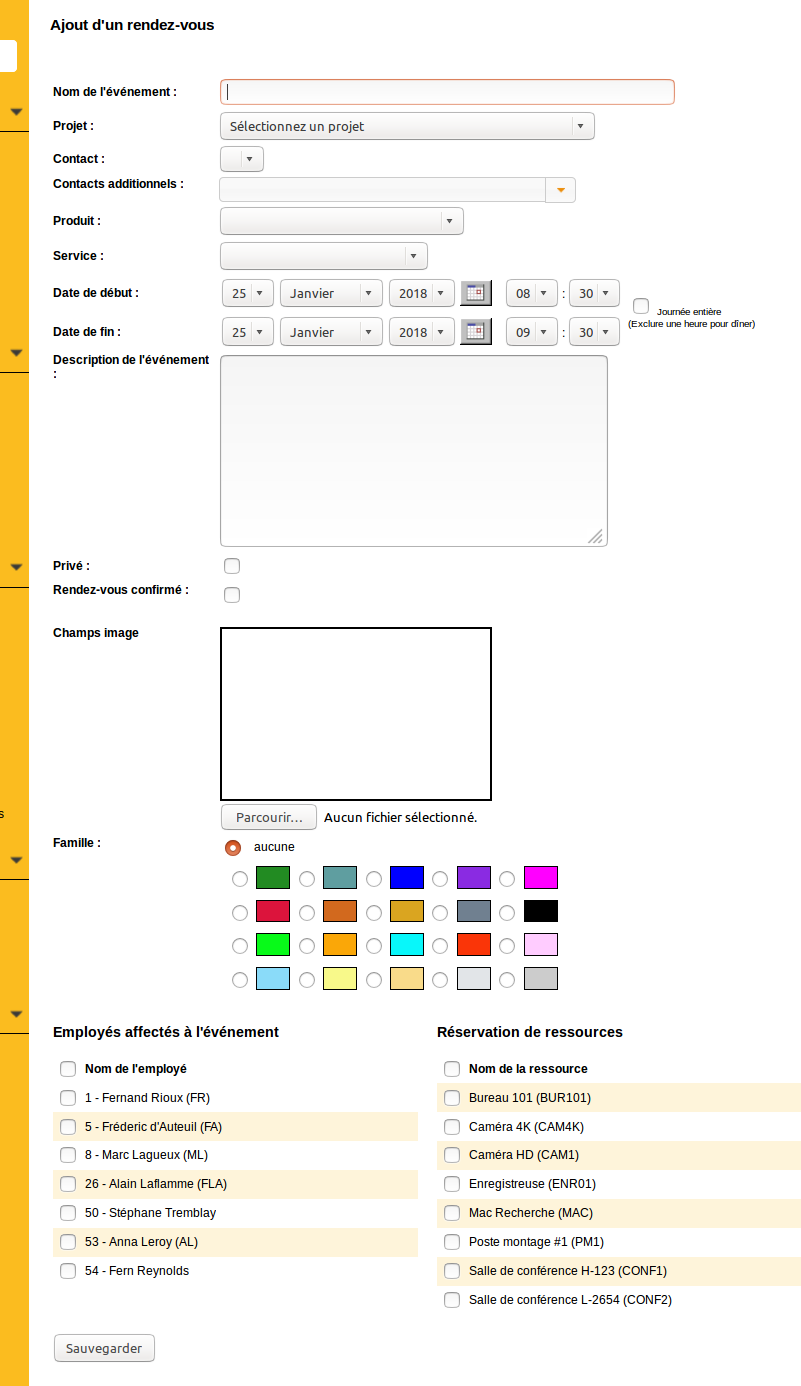Open the end hour dropdown

532,332
